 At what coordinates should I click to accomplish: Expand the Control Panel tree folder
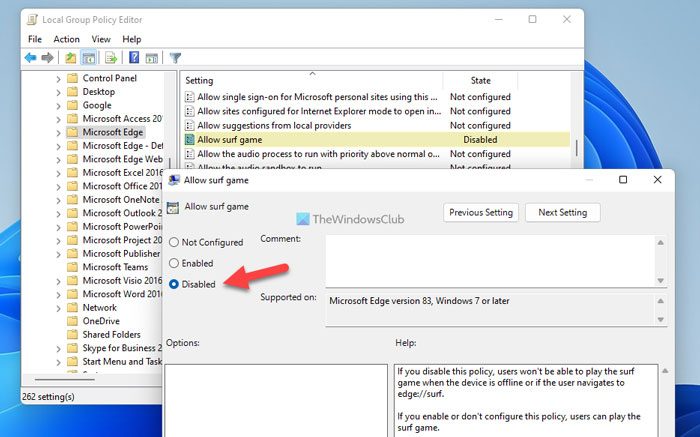coord(57,78)
